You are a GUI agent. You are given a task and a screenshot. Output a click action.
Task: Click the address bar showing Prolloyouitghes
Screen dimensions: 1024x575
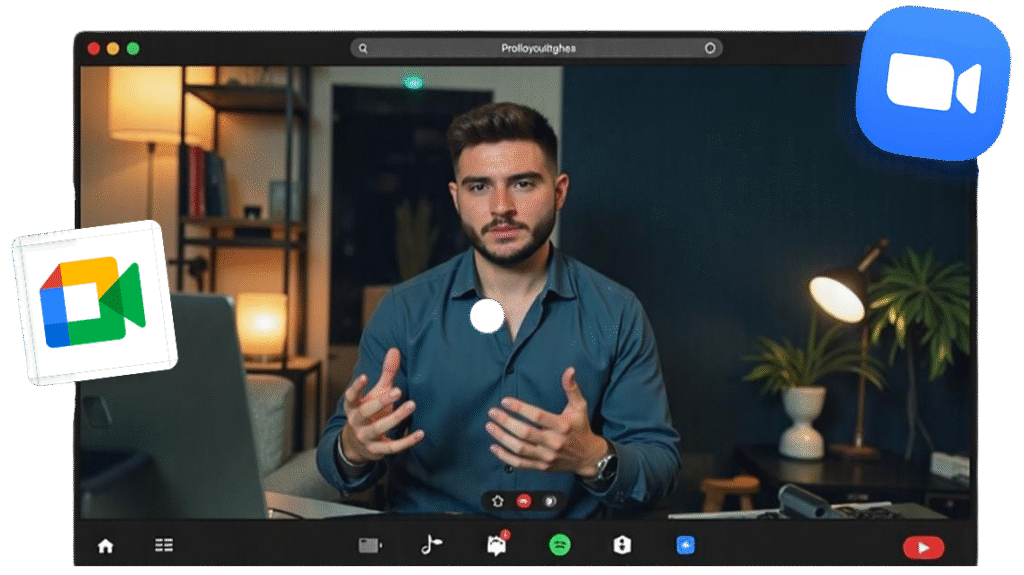click(x=537, y=48)
